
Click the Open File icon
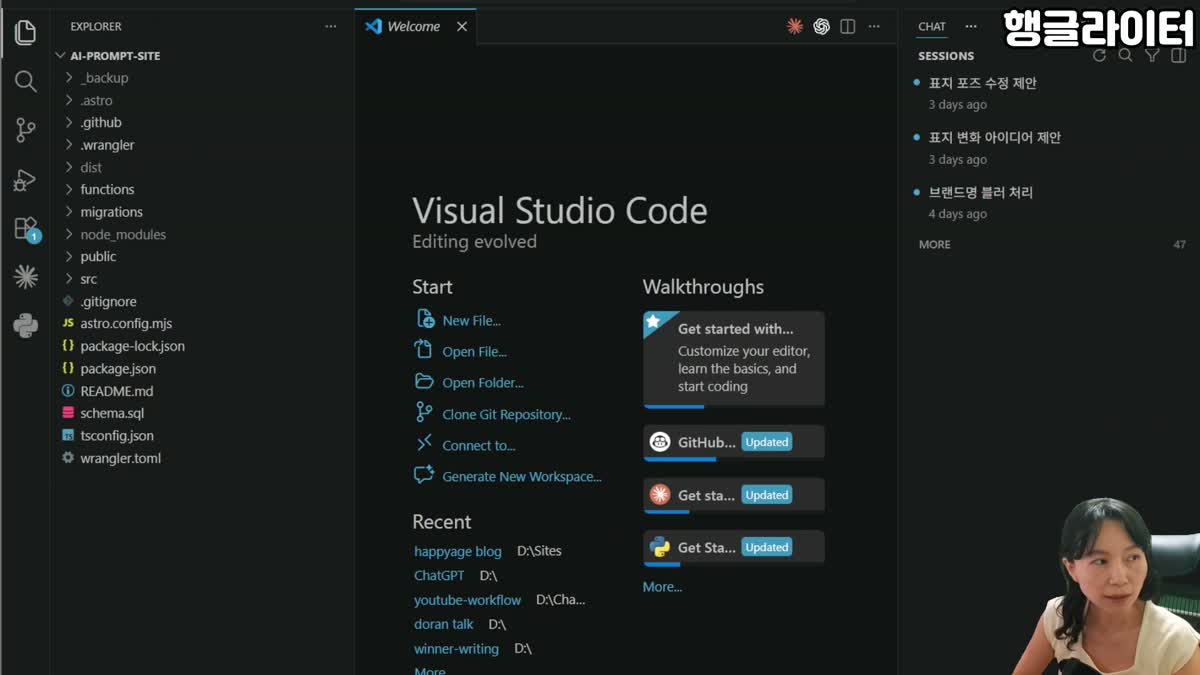click(424, 350)
